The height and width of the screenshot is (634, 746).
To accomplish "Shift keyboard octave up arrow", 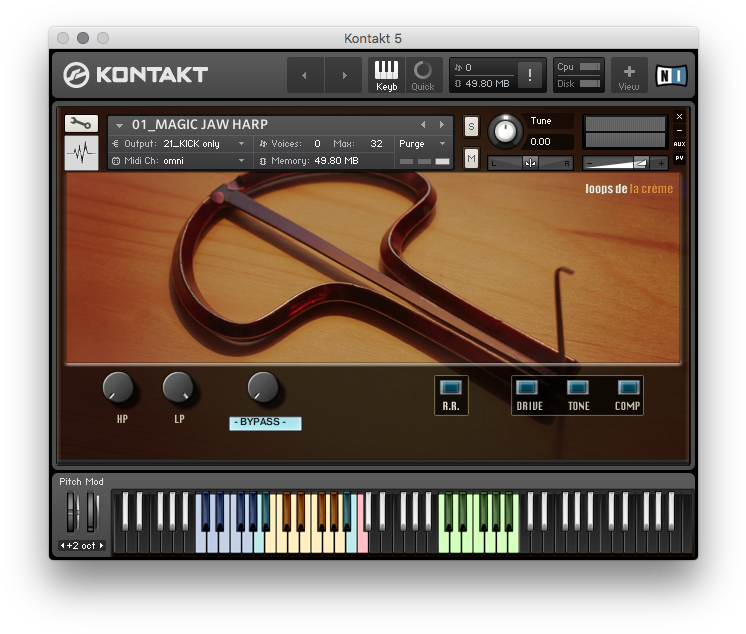I will click(101, 546).
